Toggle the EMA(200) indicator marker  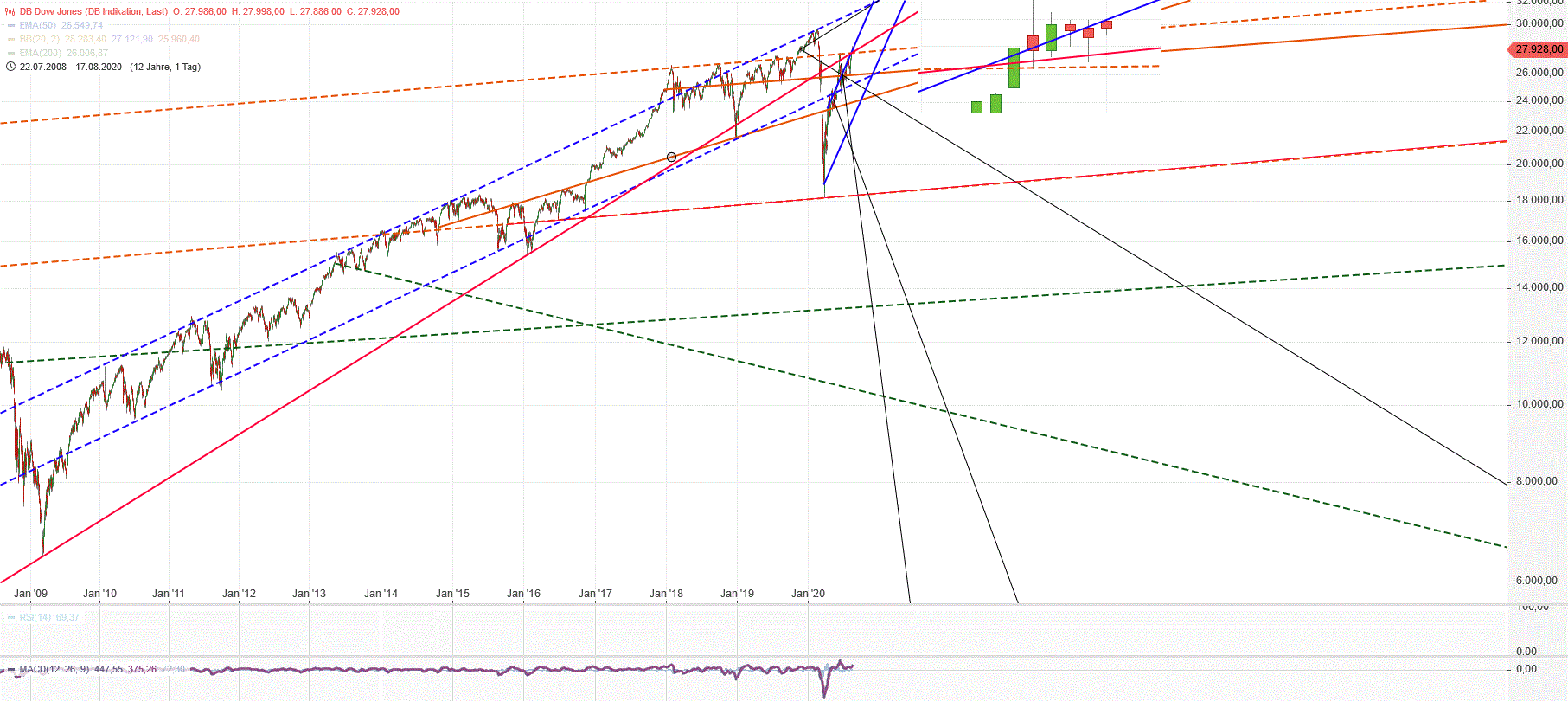[11, 53]
